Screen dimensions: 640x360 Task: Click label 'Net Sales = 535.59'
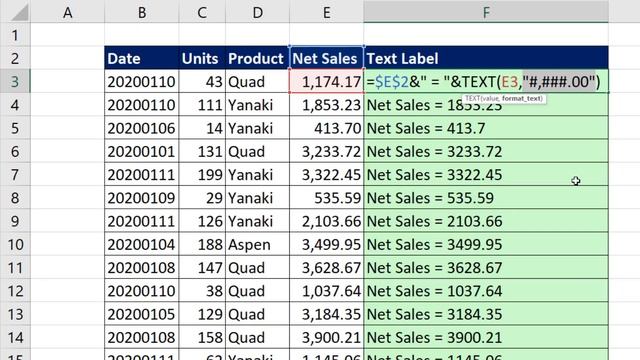coord(486,198)
